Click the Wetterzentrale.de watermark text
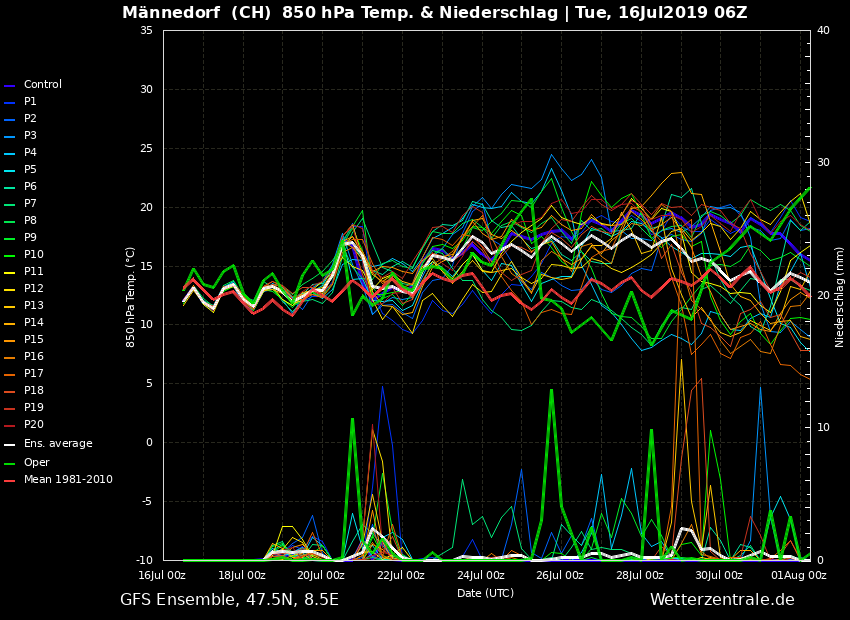This screenshot has width=850, height=620. pos(722,600)
